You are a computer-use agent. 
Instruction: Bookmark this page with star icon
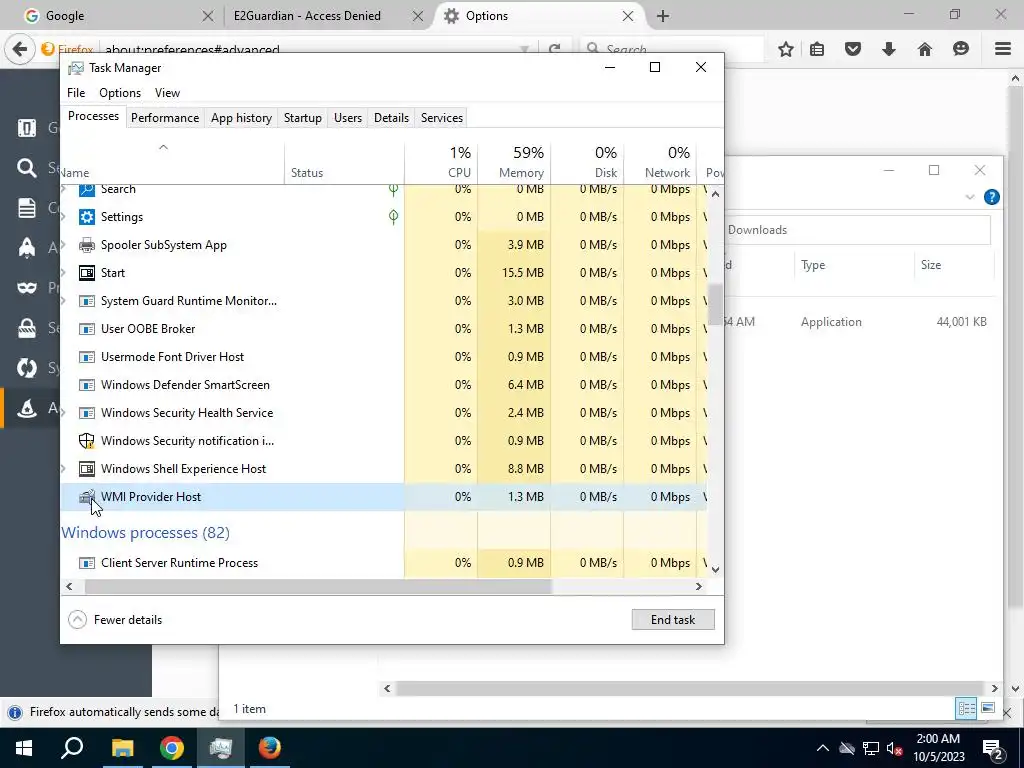click(x=786, y=49)
